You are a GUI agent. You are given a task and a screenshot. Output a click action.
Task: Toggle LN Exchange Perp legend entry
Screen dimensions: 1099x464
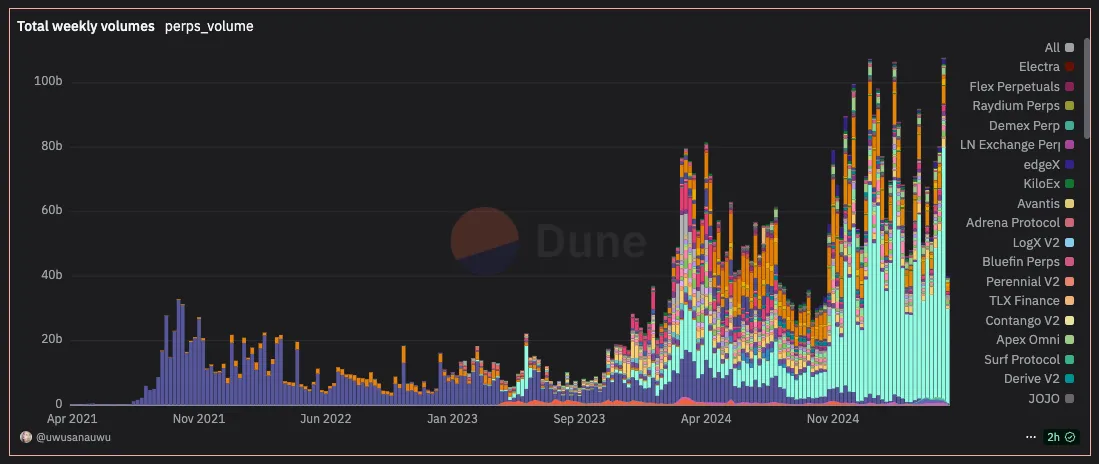1017,145
